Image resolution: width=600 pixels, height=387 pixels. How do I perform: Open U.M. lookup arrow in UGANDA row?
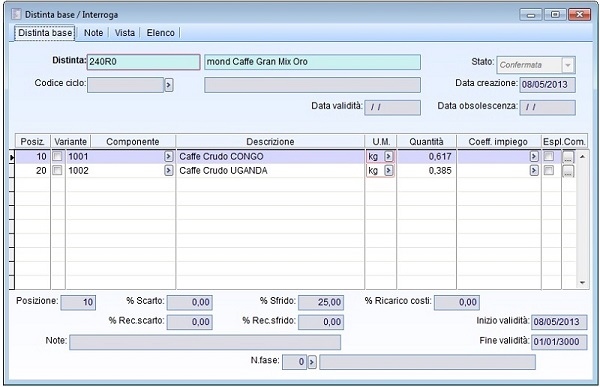click(x=388, y=171)
